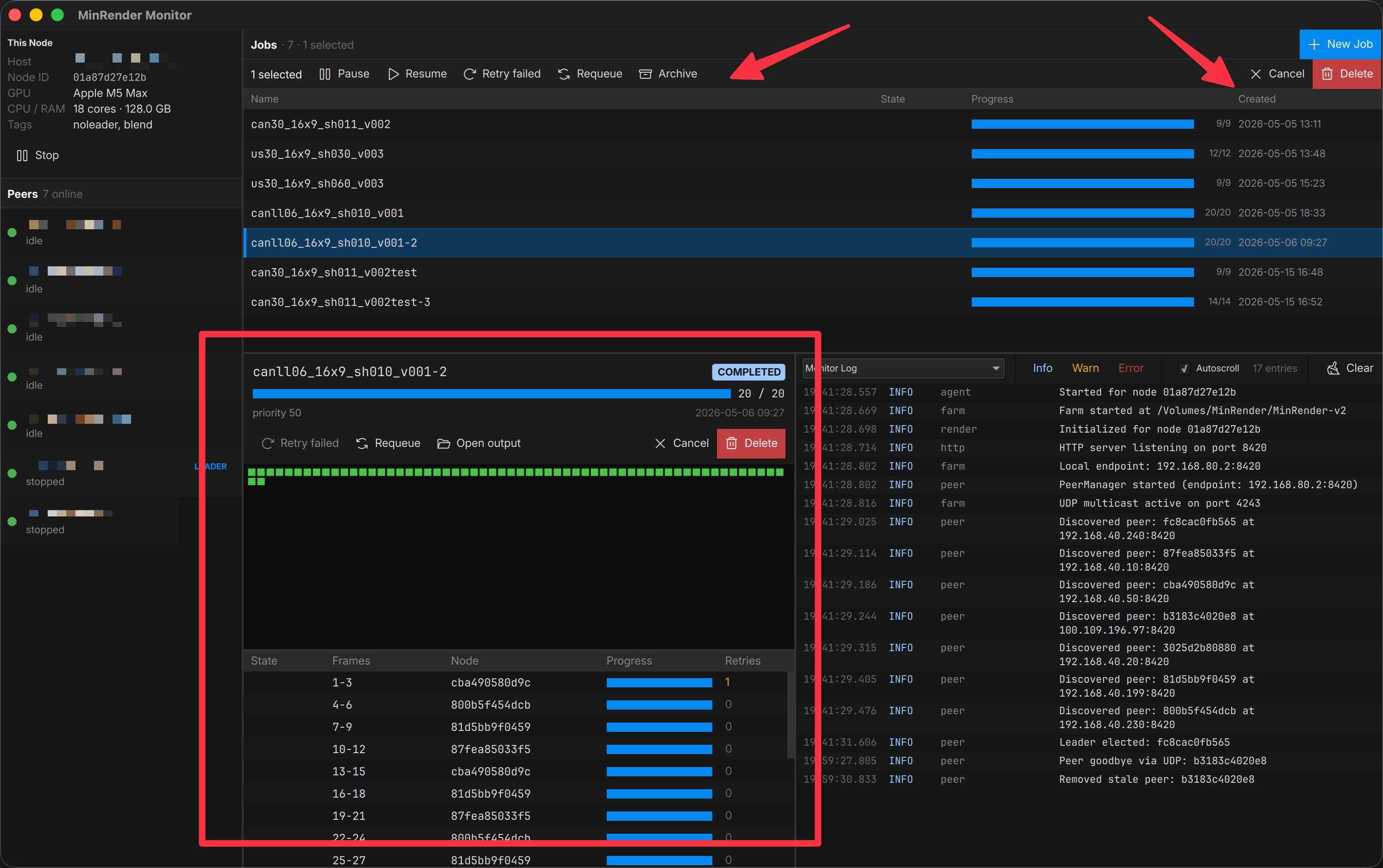The width and height of the screenshot is (1383, 868).
Task: Select job us30_16x9_sh060_v003
Action: click(x=812, y=184)
